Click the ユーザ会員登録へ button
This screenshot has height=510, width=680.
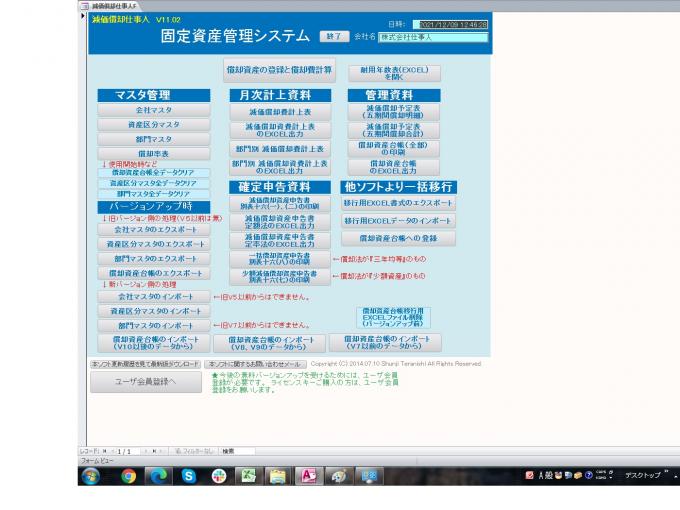coord(145,381)
